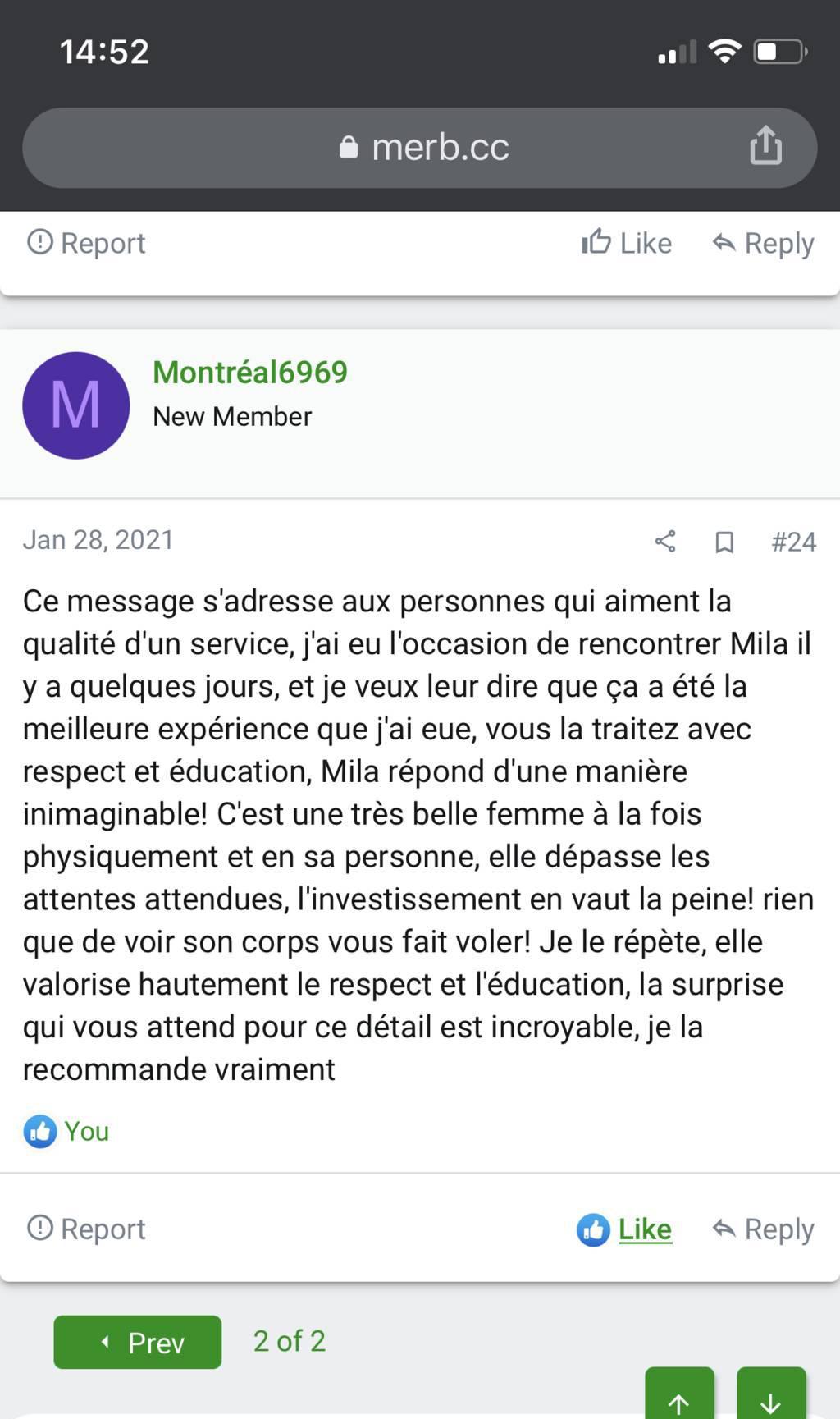Open the Montréal6969 username profile link

click(250, 373)
